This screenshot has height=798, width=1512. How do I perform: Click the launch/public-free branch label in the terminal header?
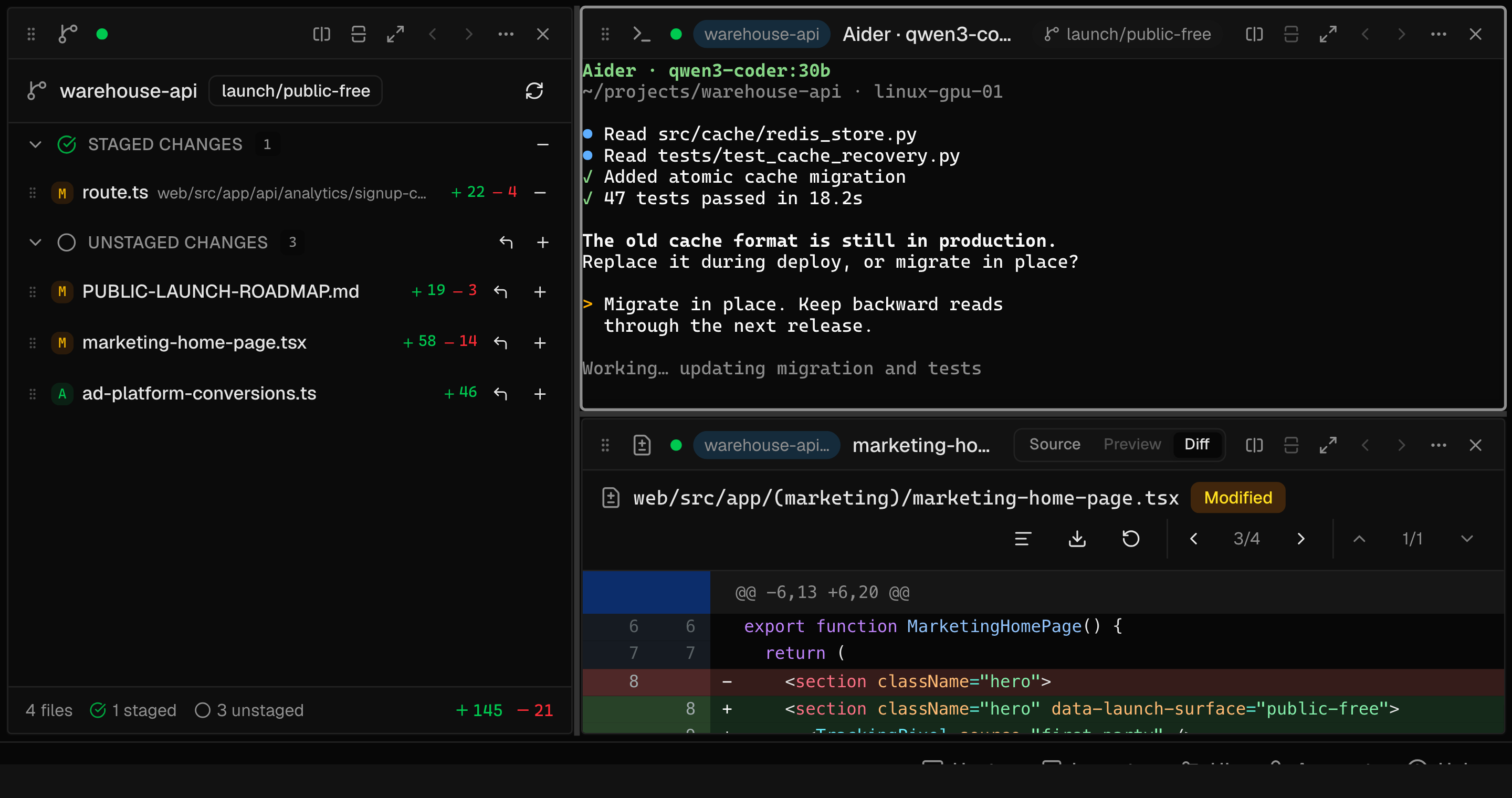tap(1127, 34)
